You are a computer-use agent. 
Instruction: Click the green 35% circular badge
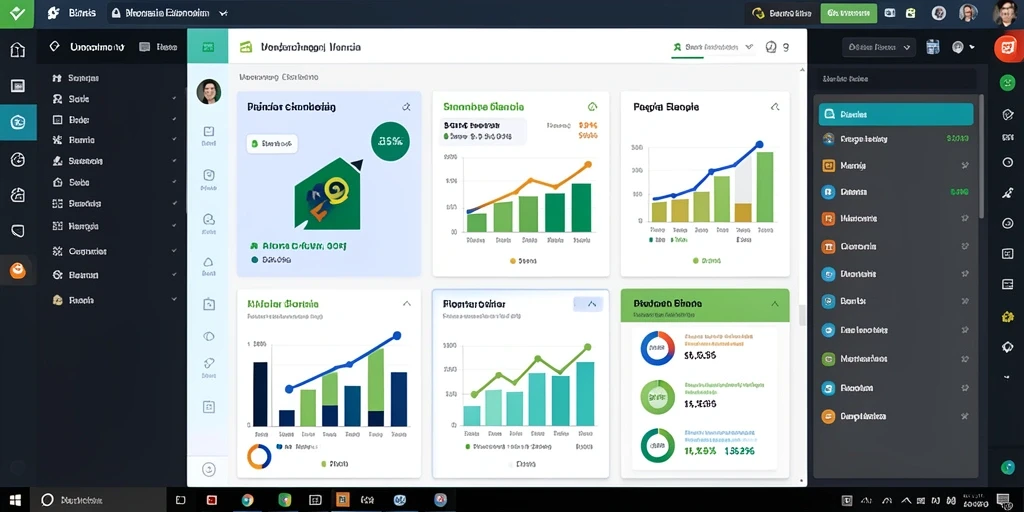click(391, 140)
